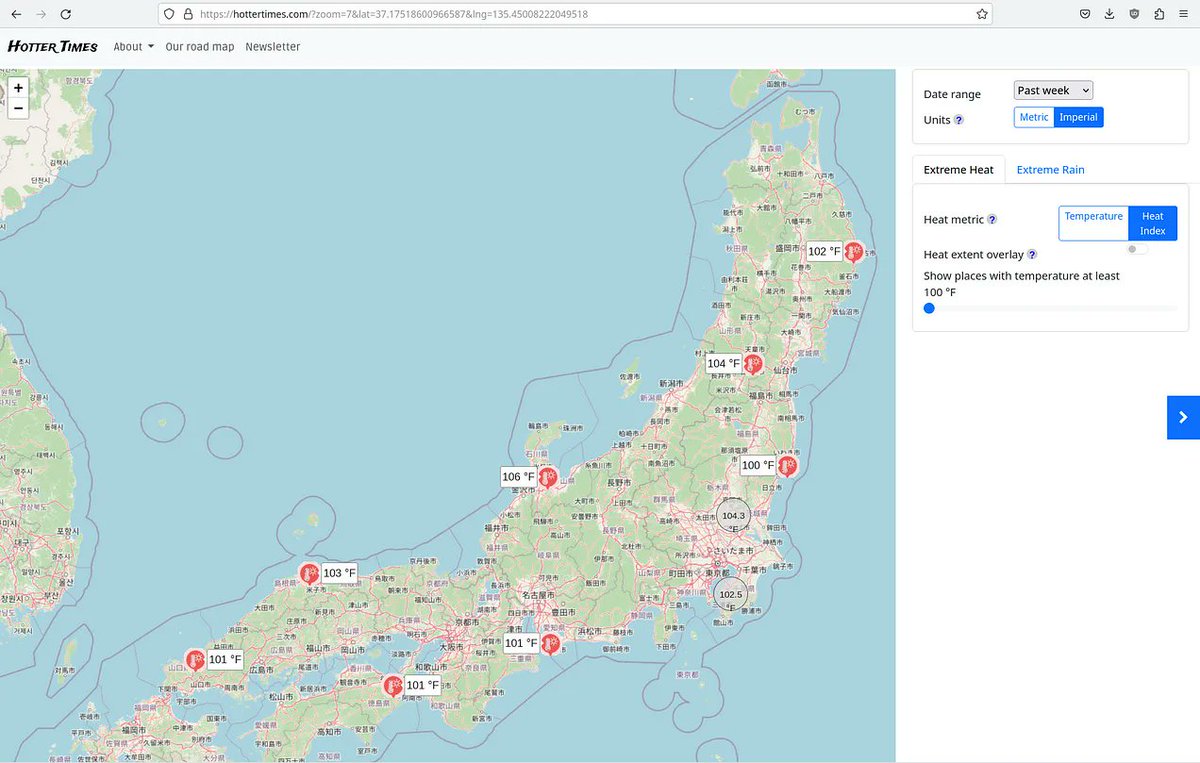Switch to the Extreme Rain tab
The image size is (1200, 763).
click(1050, 170)
